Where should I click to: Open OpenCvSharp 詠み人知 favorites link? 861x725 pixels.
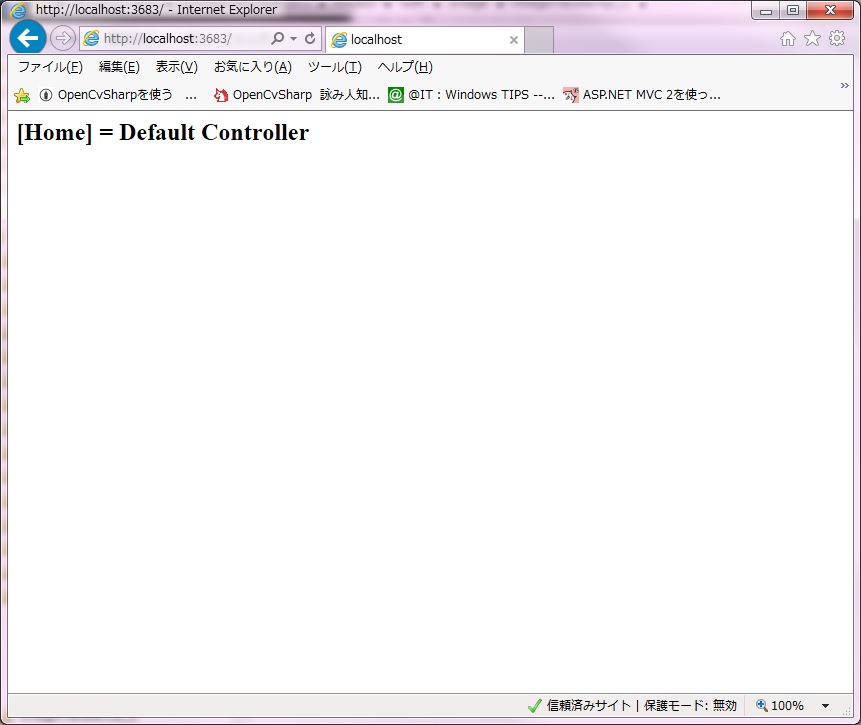(x=297, y=95)
